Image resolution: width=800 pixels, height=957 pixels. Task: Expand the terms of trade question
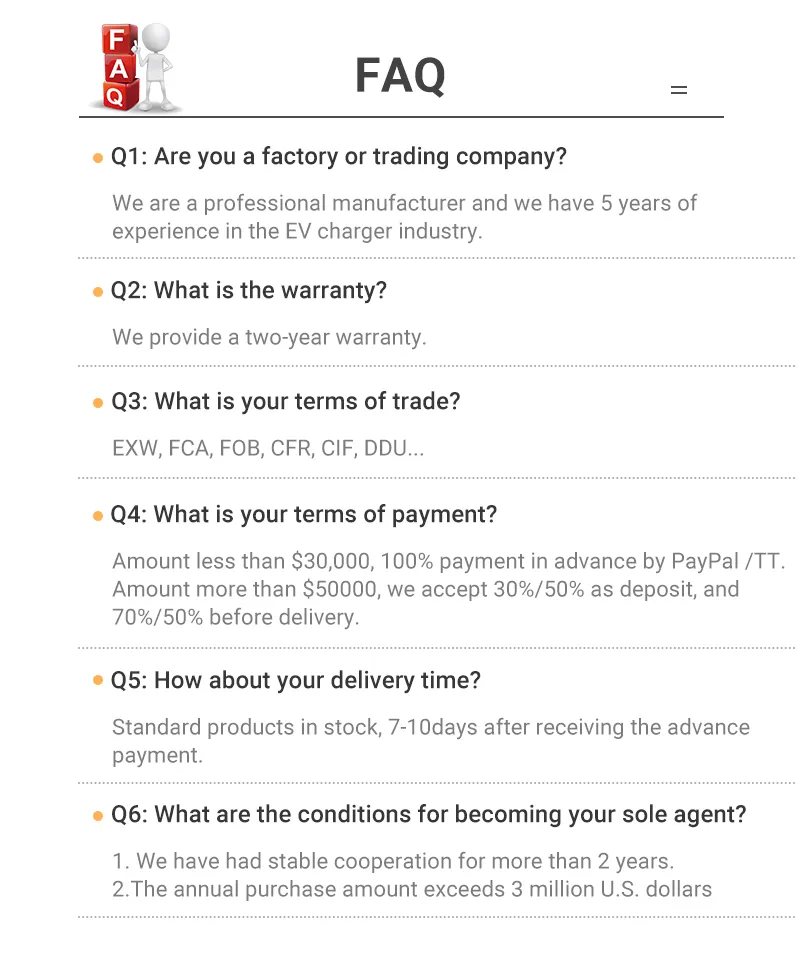[286, 402]
